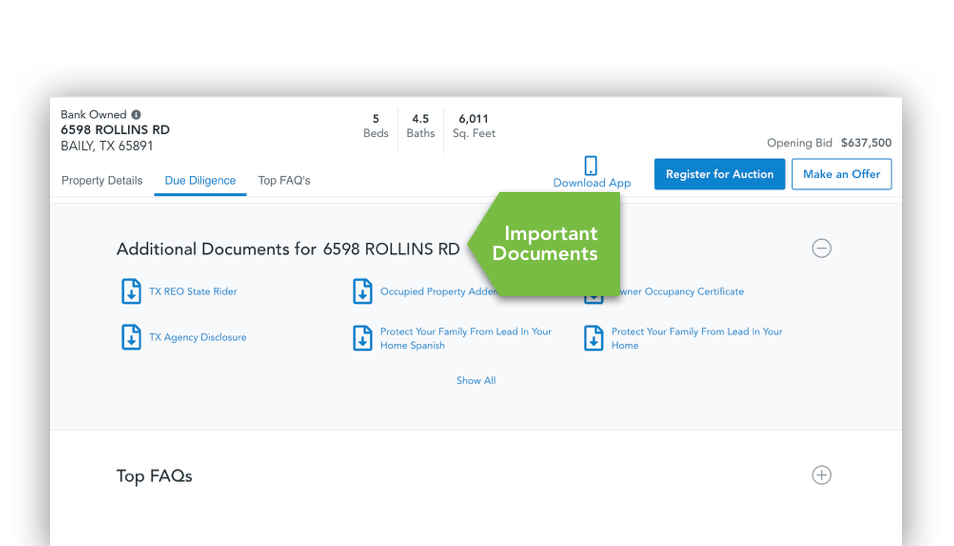954x546 pixels.
Task: Collapse the Additional Documents section
Action: point(821,249)
